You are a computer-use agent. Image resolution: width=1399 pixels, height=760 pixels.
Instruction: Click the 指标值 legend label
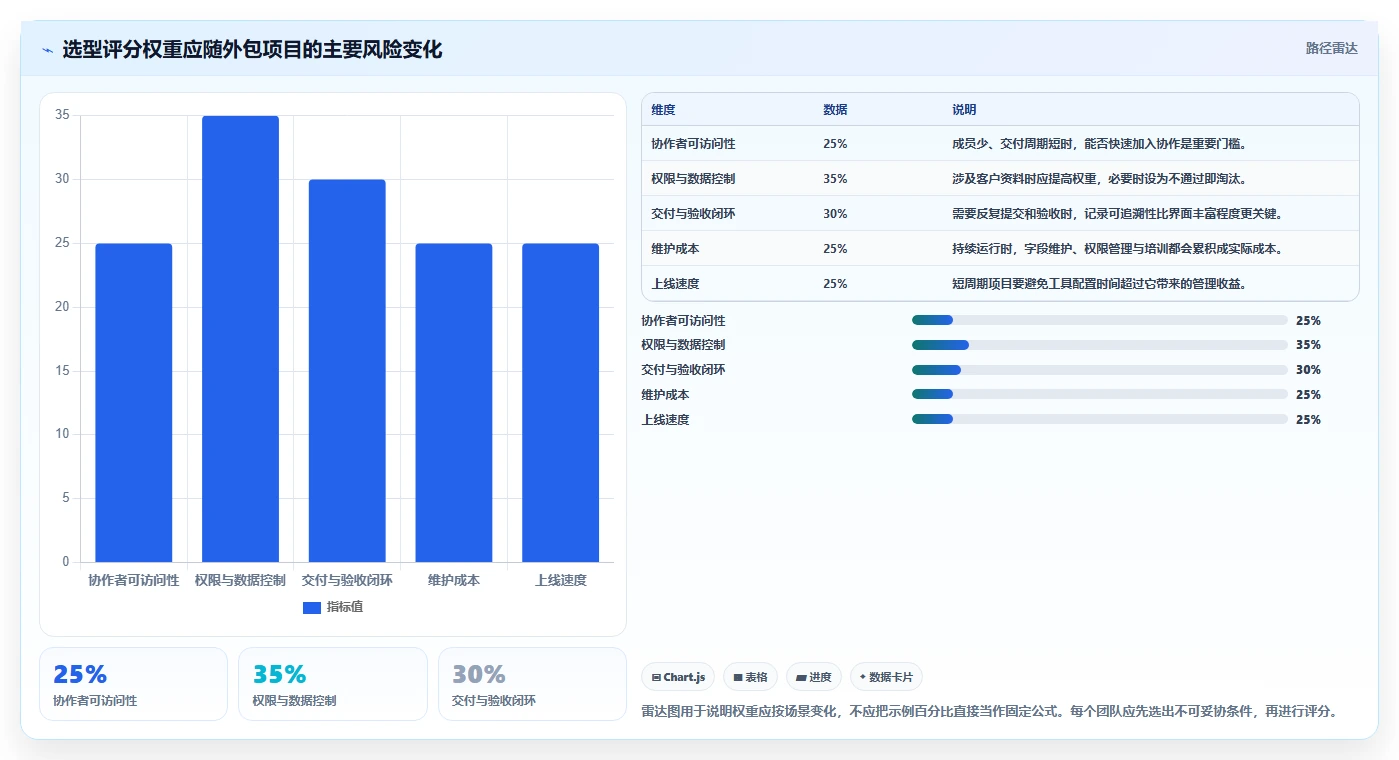coord(345,607)
